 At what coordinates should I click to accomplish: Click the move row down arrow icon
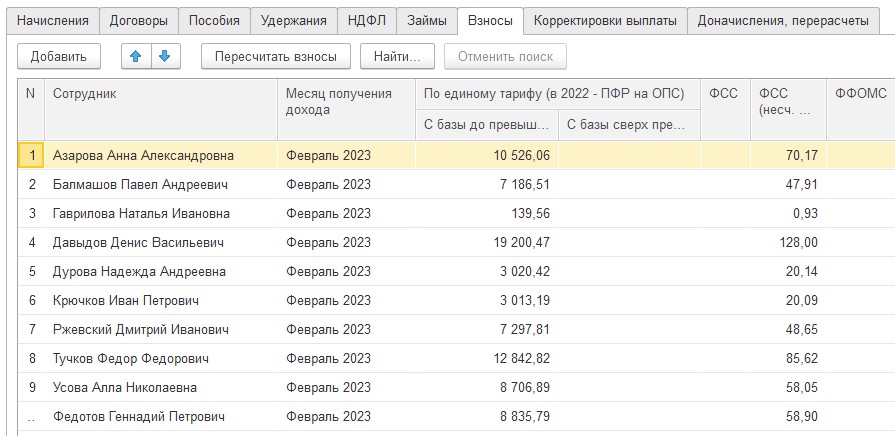[163, 57]
